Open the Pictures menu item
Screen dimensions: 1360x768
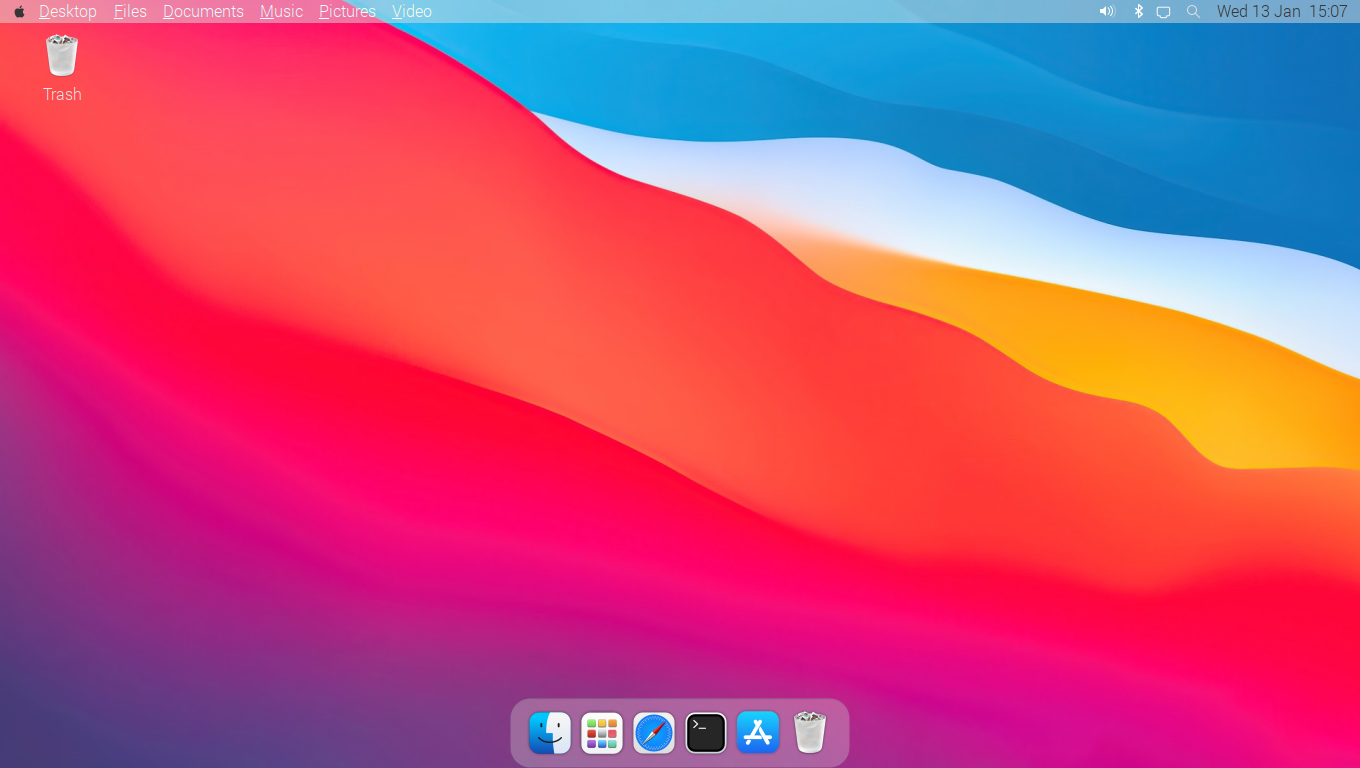coord(347,12)
